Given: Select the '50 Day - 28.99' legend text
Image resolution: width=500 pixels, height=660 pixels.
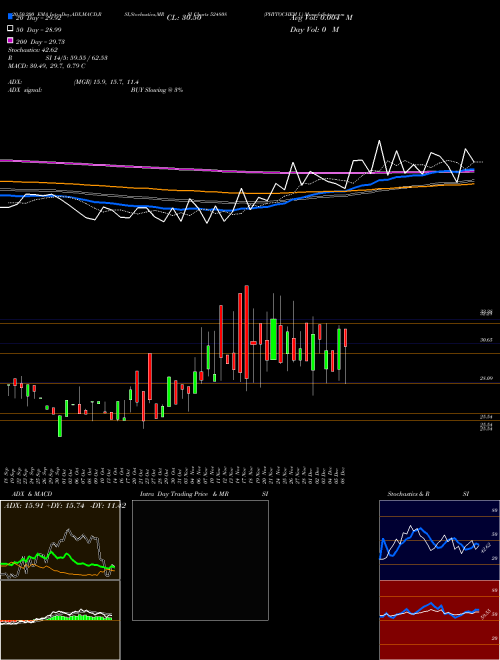Looking at the screenshot, I should tap(39, 29).
